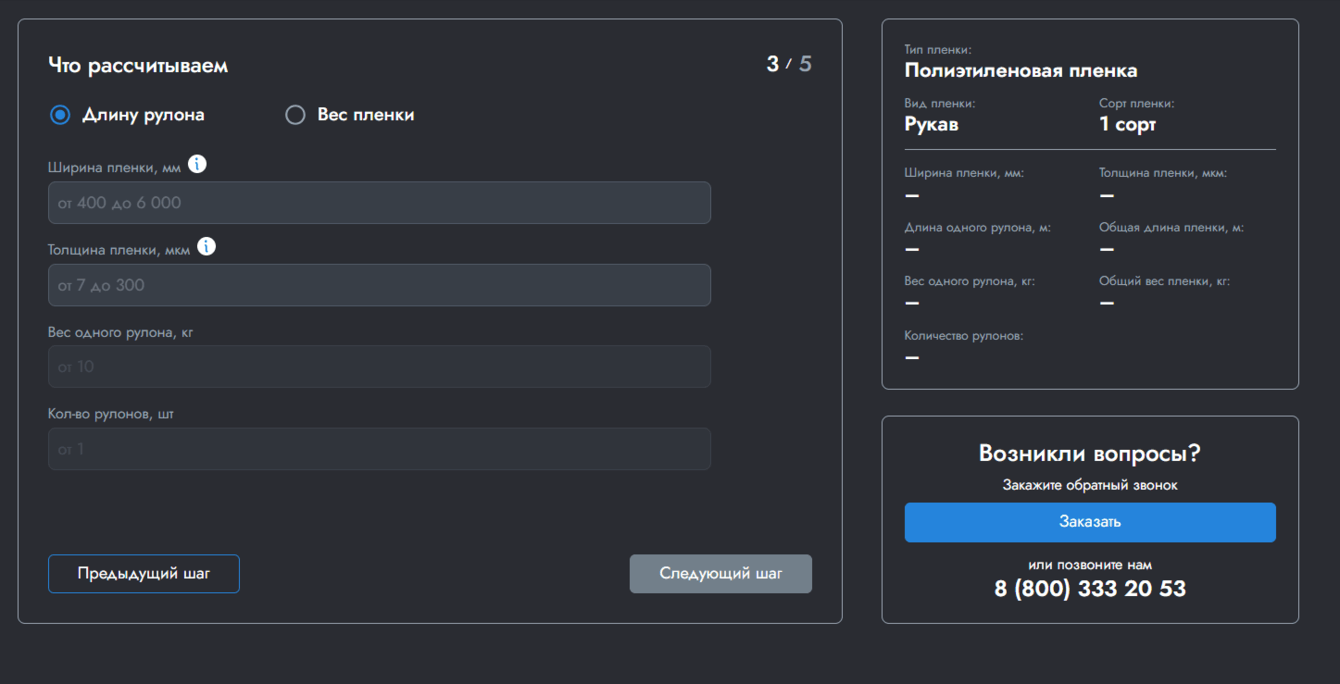This screenshot has width=1340, height=684.
Task: Click the blue Заказать callback button
Action: (1090, 522)
